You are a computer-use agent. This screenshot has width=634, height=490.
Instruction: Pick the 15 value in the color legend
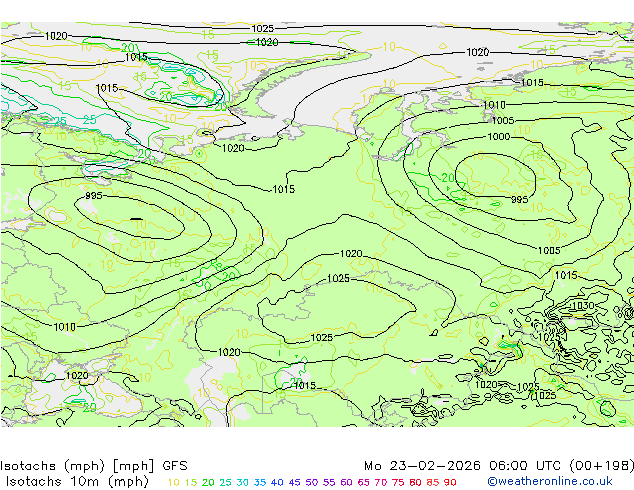(x=191, y=482)
